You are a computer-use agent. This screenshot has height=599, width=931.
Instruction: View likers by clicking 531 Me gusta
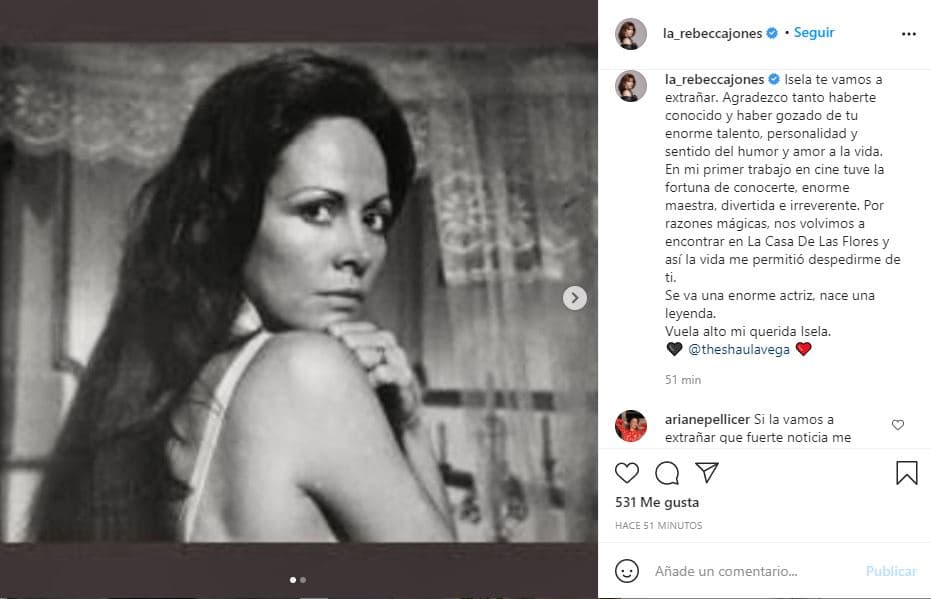[x=657, y=502]
